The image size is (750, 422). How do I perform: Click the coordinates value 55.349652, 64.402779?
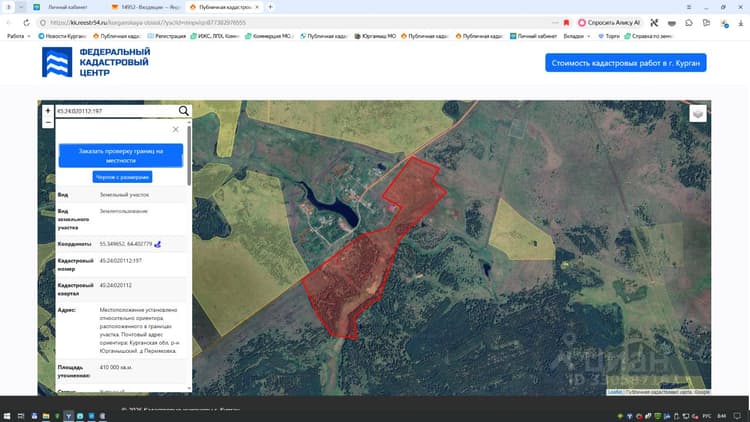tap(126, 244)
